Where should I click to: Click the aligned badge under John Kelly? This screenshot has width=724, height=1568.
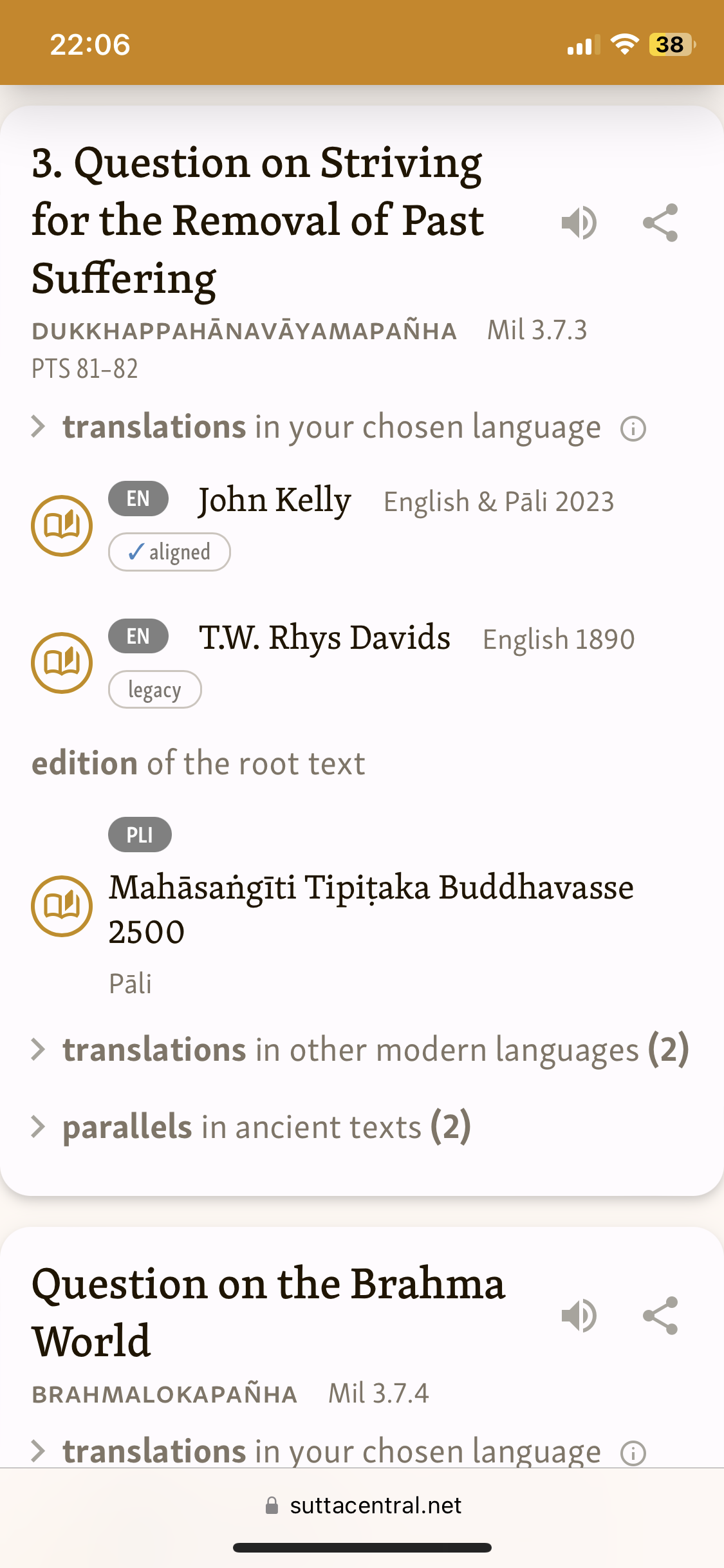[x=169, y=552]
